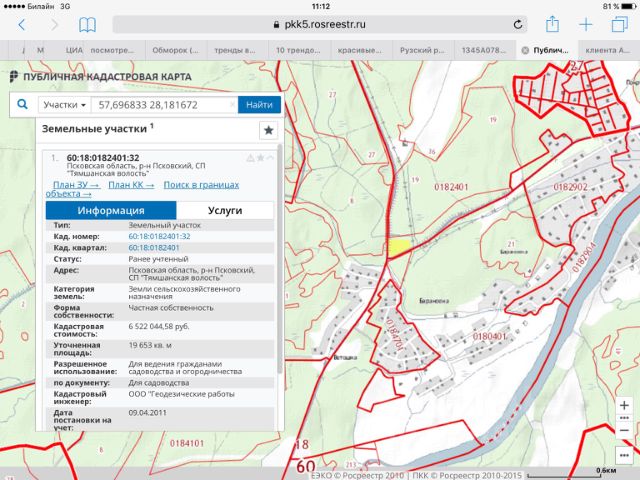Switch to the Услуги tab
Image resolution: width=640 pixels, height=480 pixels.
pyautogui.click(x=225, y=210)
